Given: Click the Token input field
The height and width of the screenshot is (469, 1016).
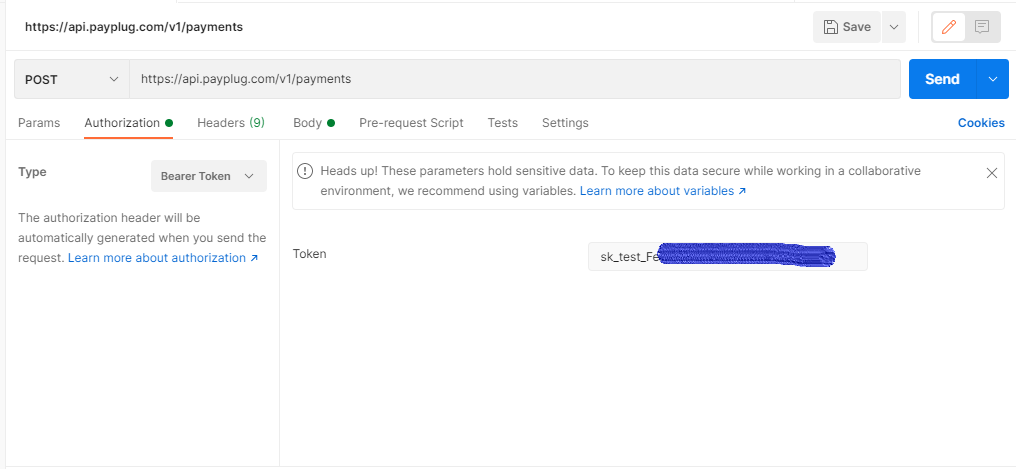Looking at the screenshot, I should (x=728, y=257).
